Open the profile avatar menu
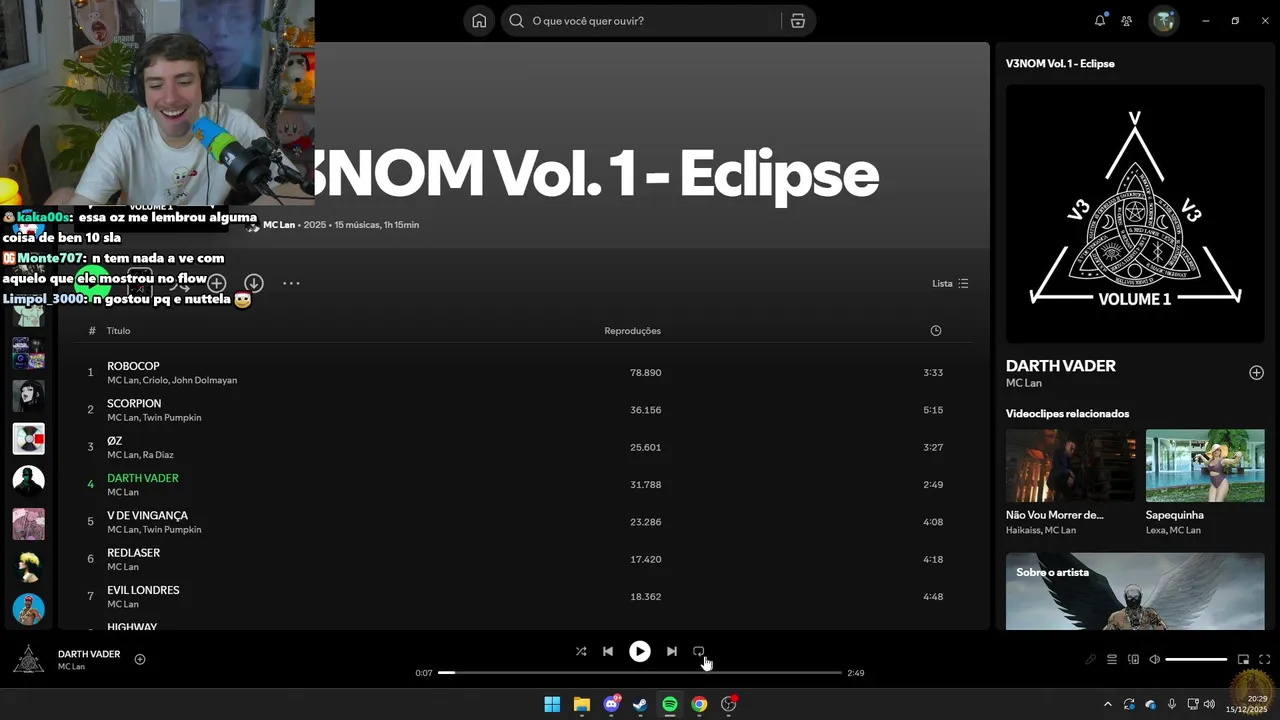The height and width of the screenshot is (720, 1280). pos(1163,21)
